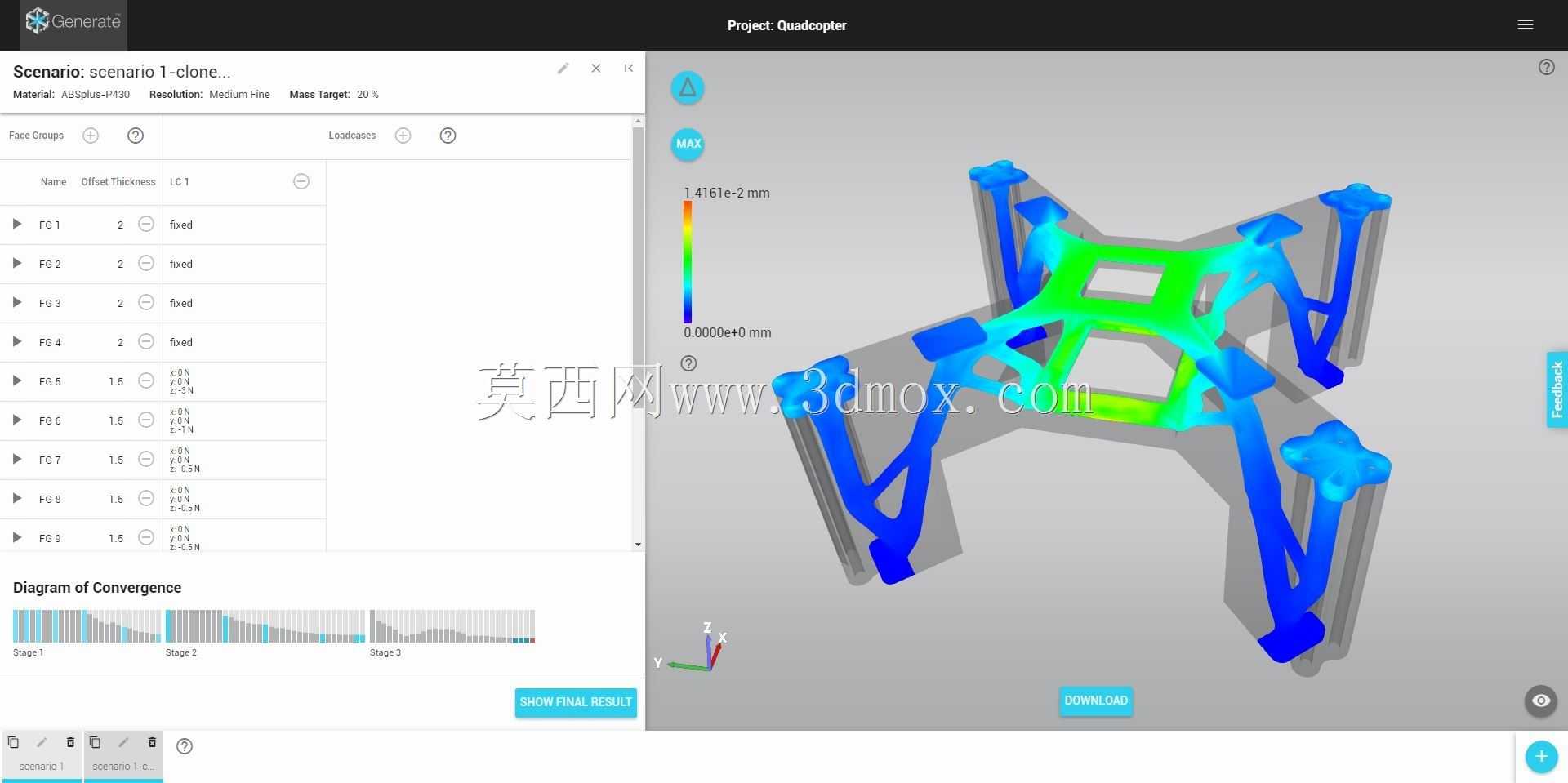Expand face group FG 2
The height and width of the screenshot is (783, 1568).
pos(16,263)
